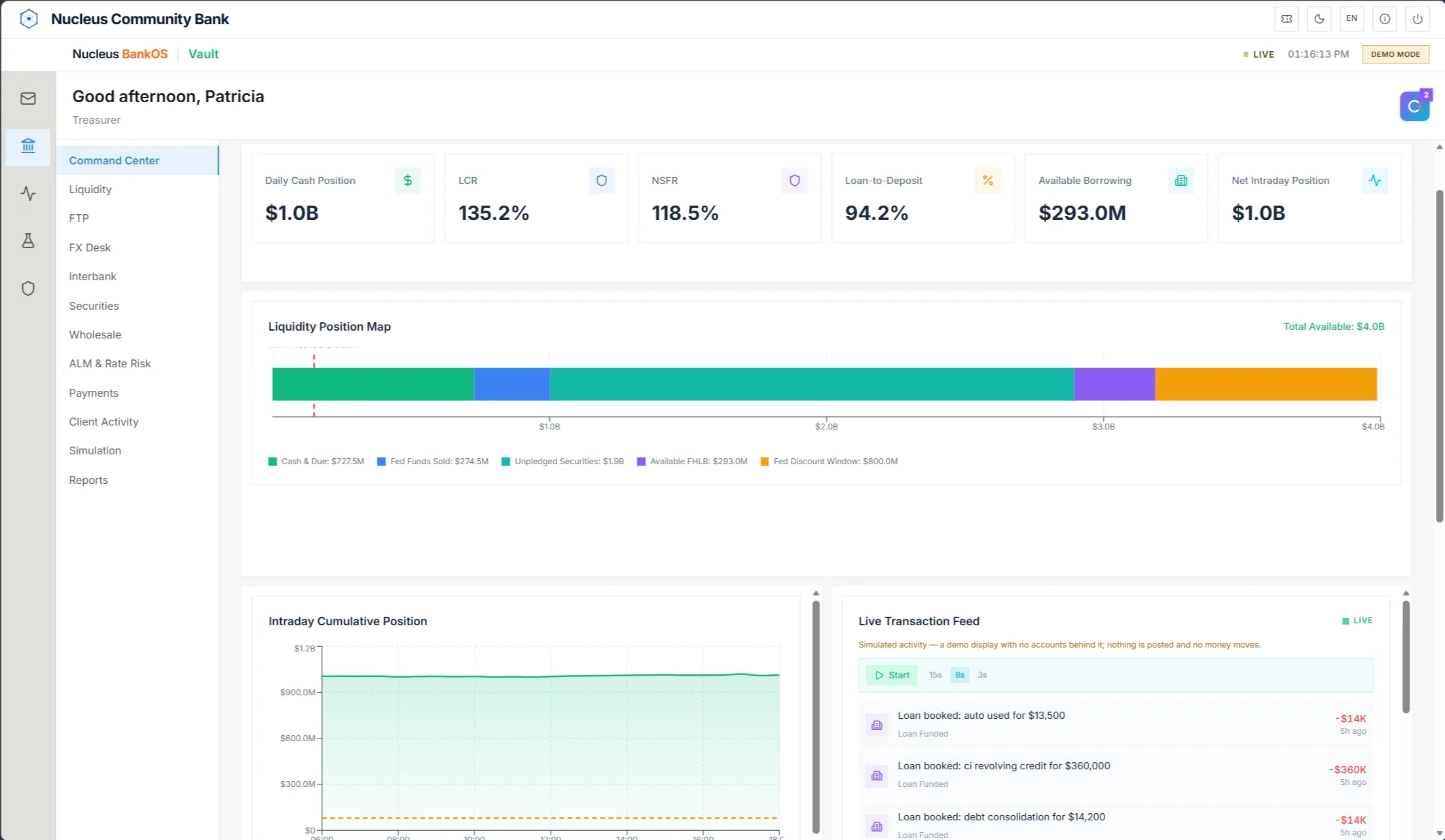Open Client Activity
Image resolution: width=1445 pixels, height=840 pixels.
point(137,422)
